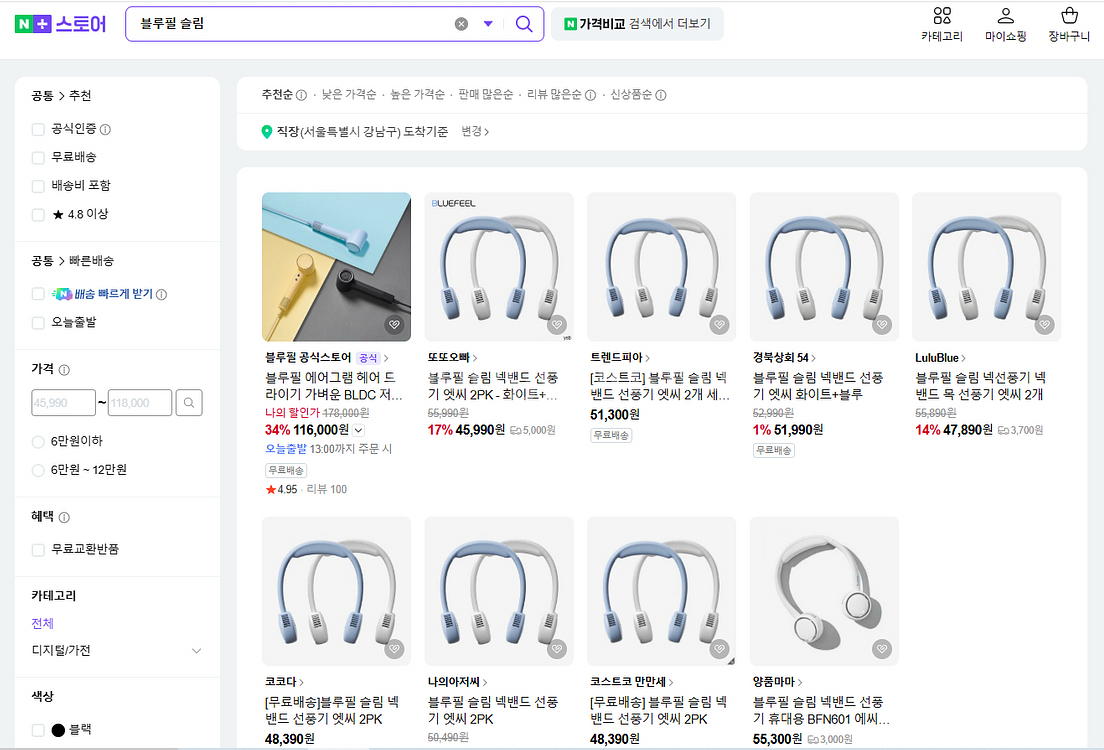Image resolution: width=1104 pixels, height=750 pixels.
Task: Visit the 트렌드피아 store page
Action: 620,358
